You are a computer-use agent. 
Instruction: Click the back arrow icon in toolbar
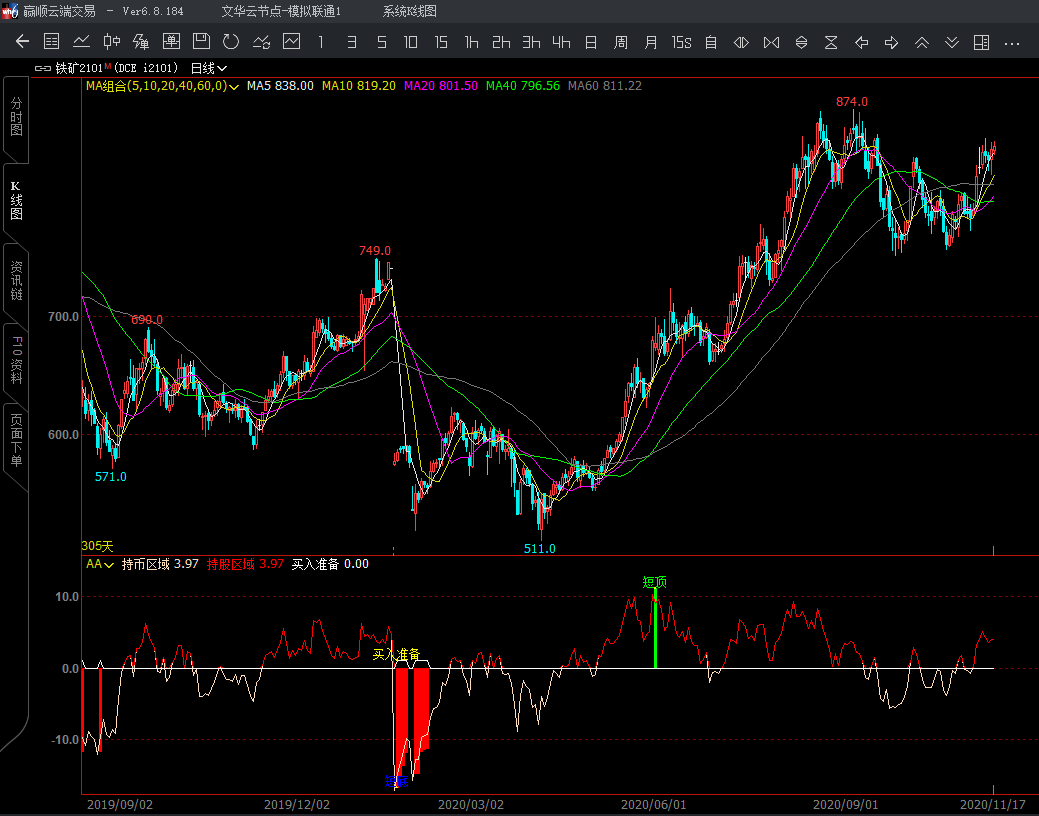pos(22,42)
